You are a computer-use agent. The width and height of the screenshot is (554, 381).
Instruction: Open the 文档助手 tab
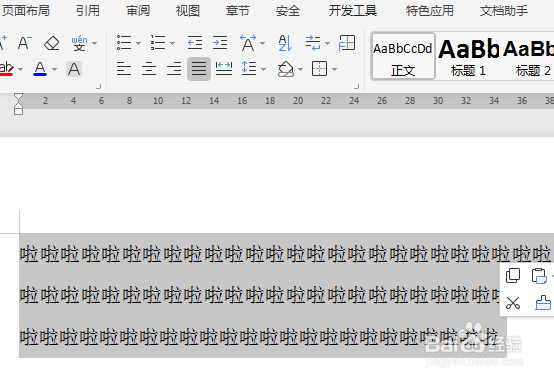(x=504, y=11)
